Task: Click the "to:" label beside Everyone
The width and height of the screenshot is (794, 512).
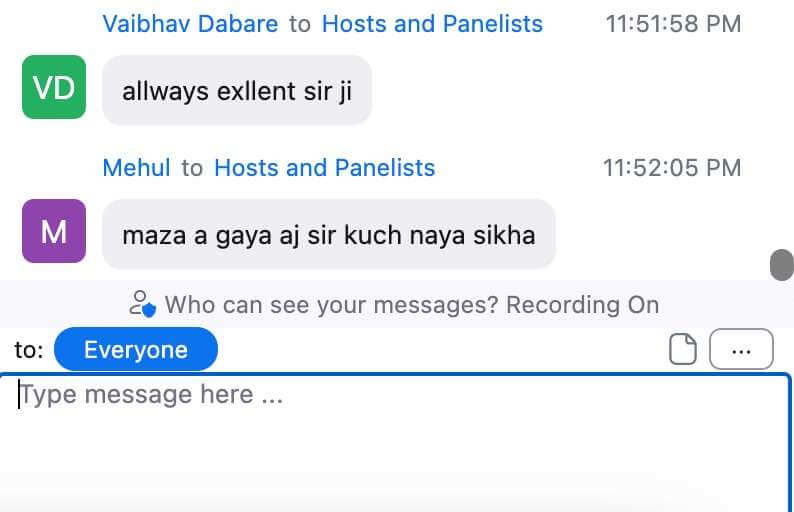Action: (x=29, y=350)
